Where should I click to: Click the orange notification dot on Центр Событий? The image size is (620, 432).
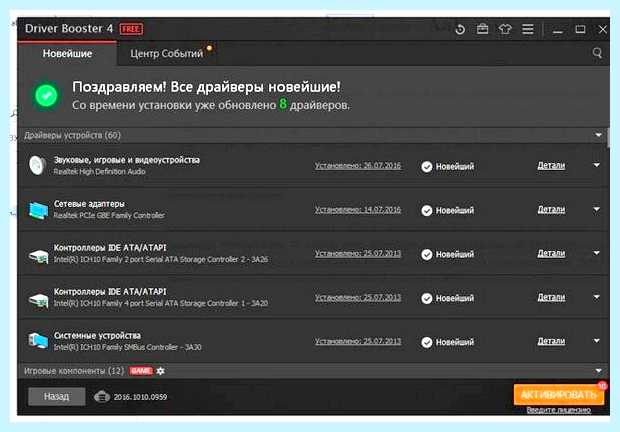[x=210, y=48]
